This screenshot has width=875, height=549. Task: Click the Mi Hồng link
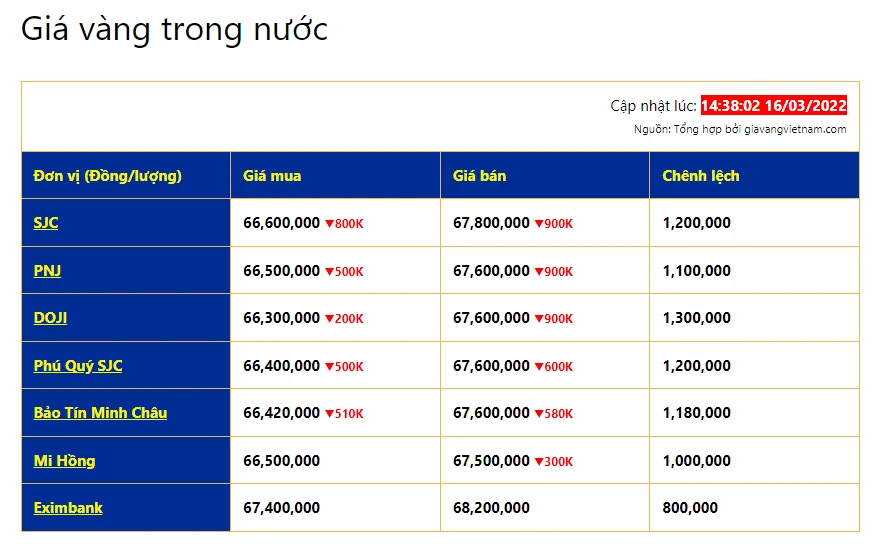64,461
